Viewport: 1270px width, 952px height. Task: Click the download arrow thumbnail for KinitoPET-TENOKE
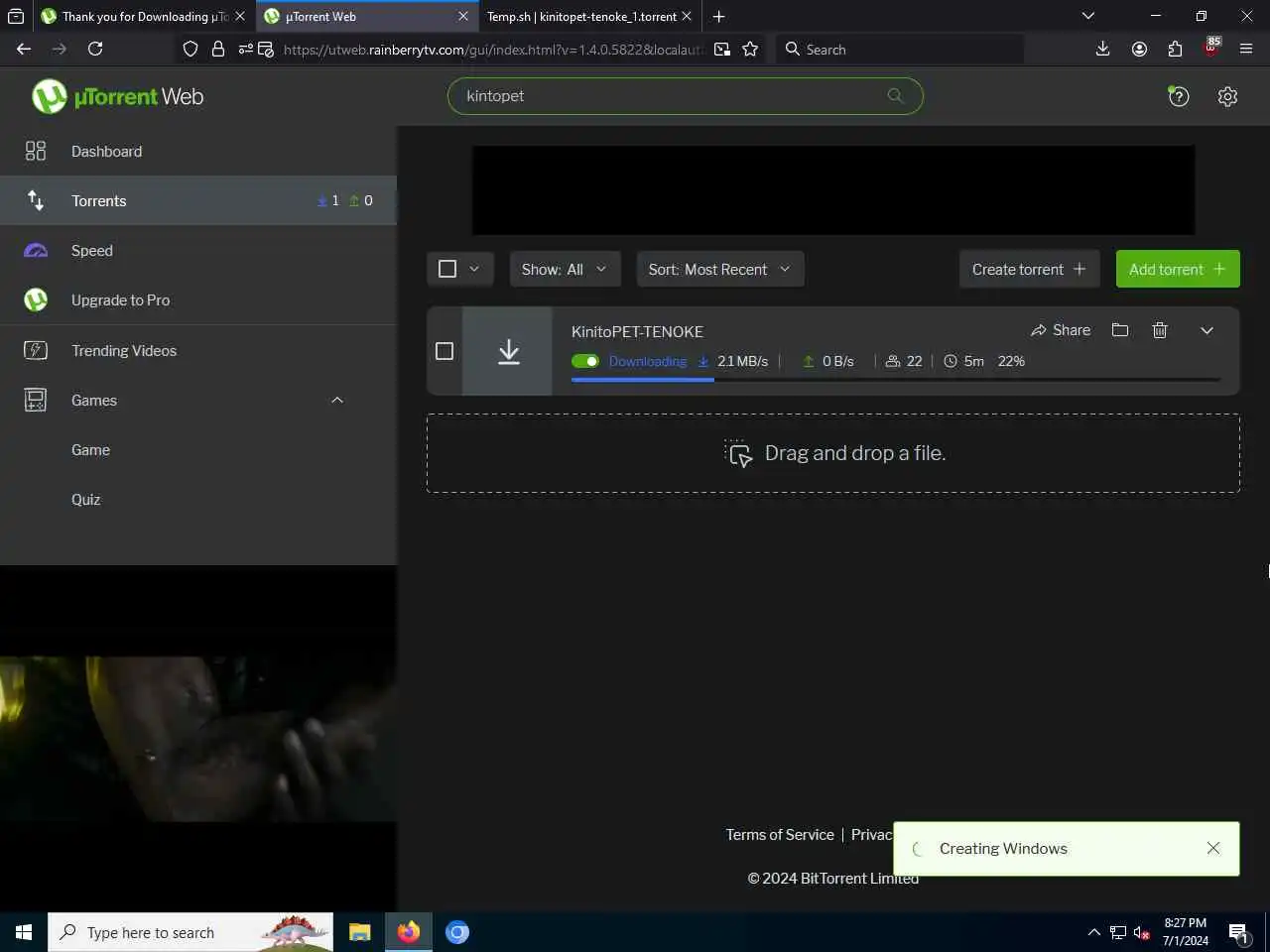[x=508, y=351]
